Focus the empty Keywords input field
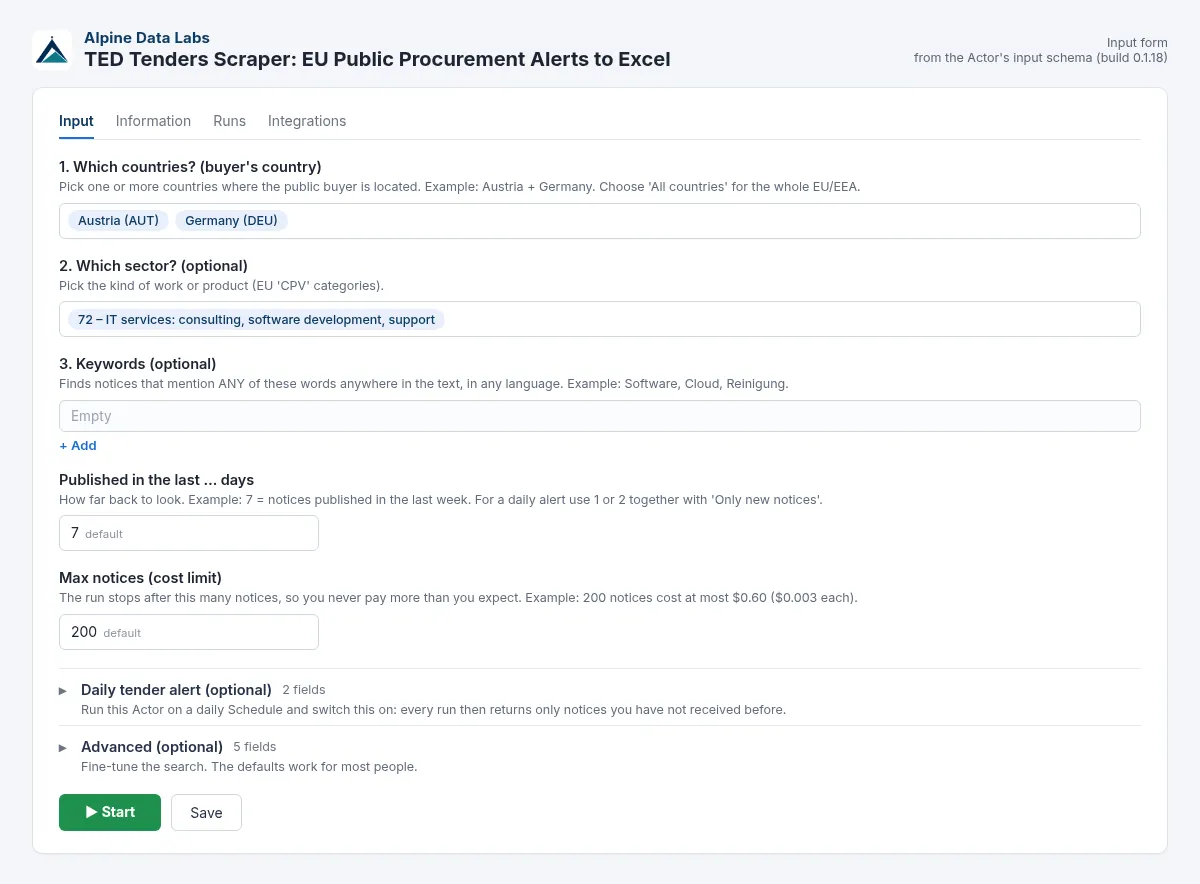 [600, 416]
